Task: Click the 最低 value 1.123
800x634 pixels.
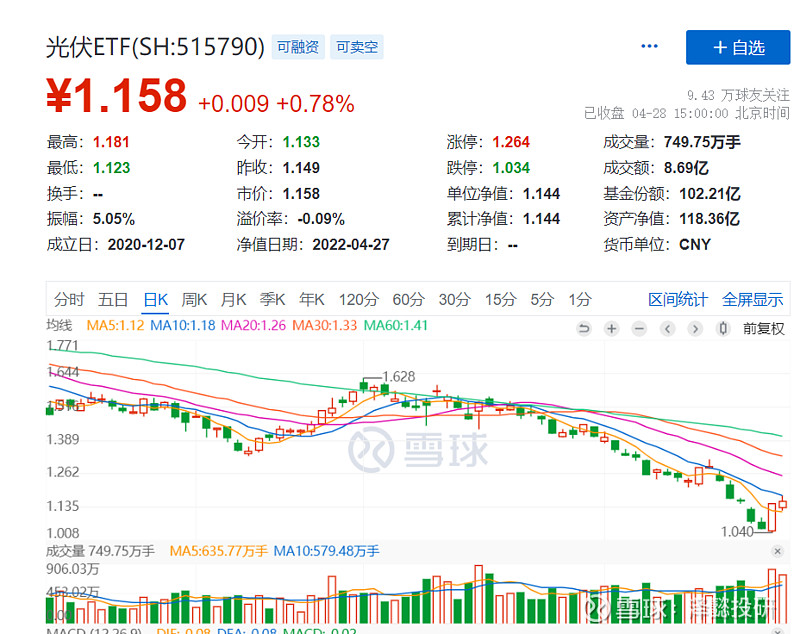Action: (111, 168)
